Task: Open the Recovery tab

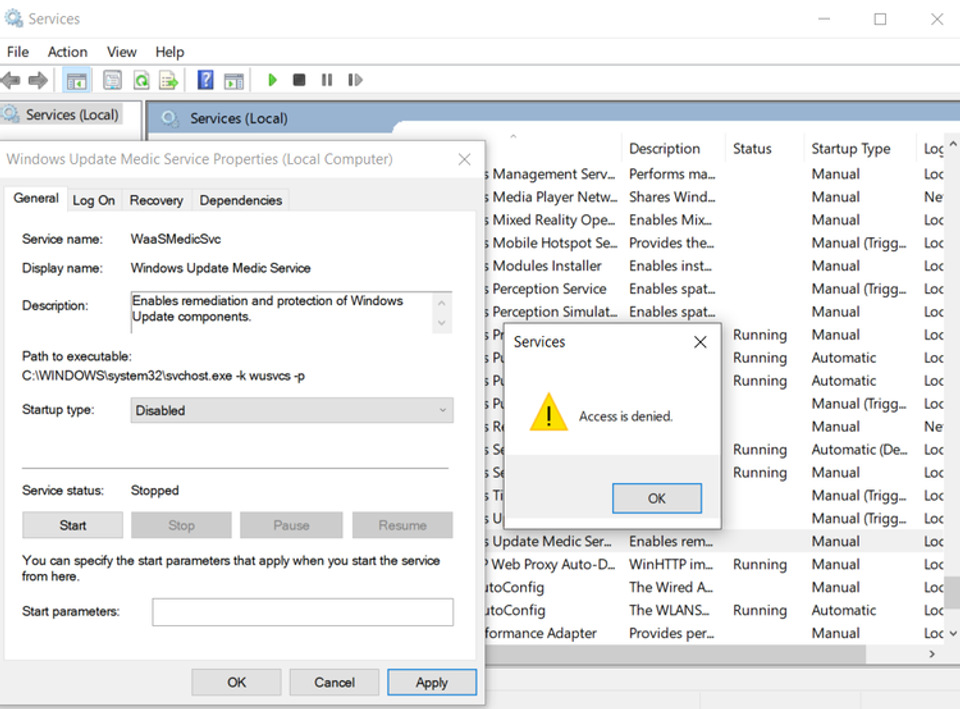Action: 156,200
